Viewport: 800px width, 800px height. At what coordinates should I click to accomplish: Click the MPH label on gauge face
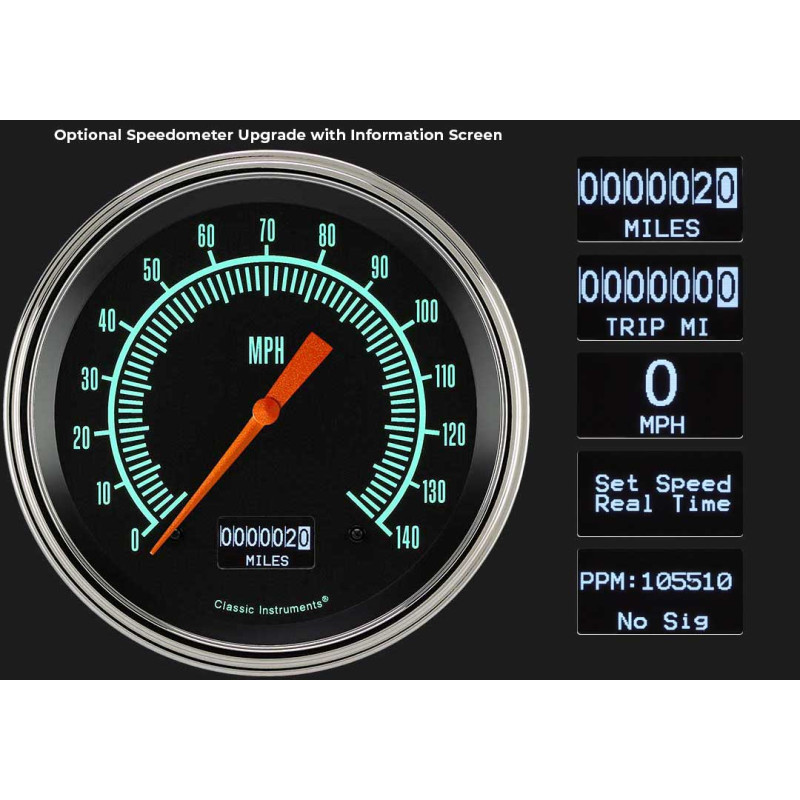click(x=266, y=351)
